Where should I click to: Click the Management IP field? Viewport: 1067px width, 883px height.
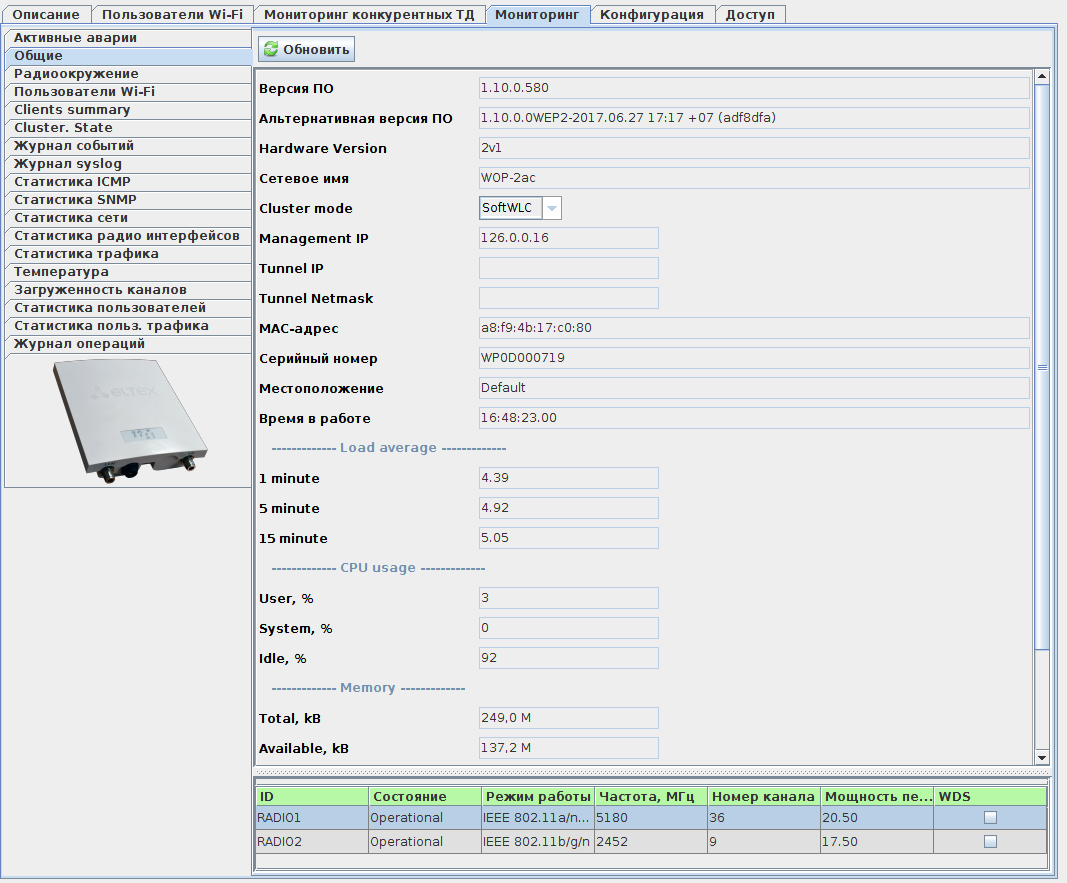click(x=568, y=238)
